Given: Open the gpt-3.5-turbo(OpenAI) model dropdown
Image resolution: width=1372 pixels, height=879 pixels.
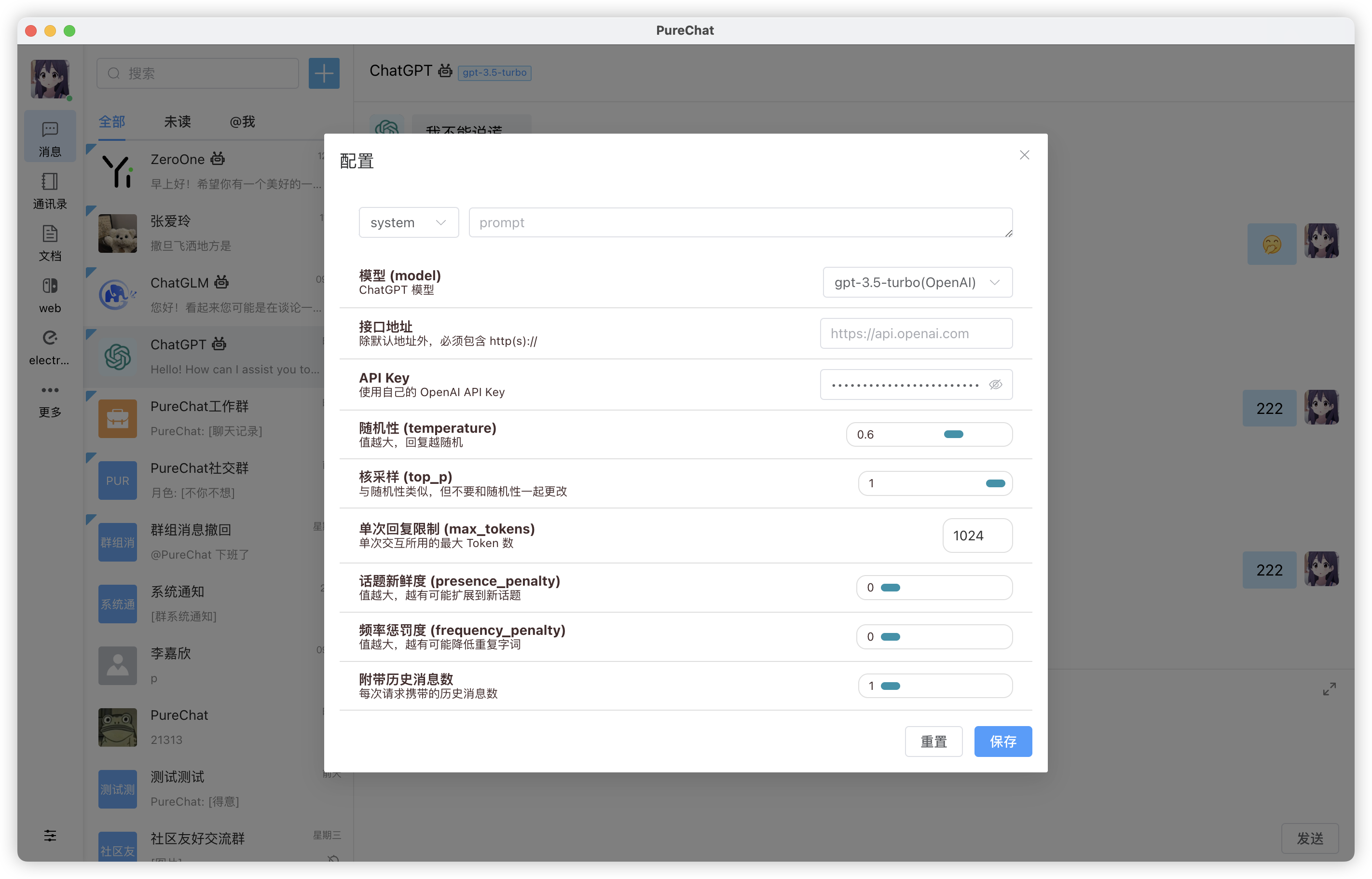Looking at the screenshot, I should (917, 282).
